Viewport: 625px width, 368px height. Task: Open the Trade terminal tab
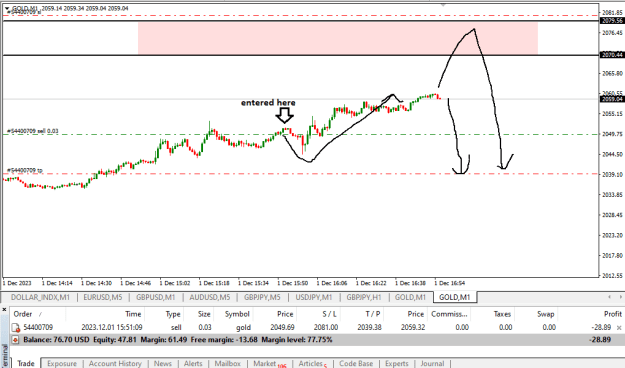point(26,363)
